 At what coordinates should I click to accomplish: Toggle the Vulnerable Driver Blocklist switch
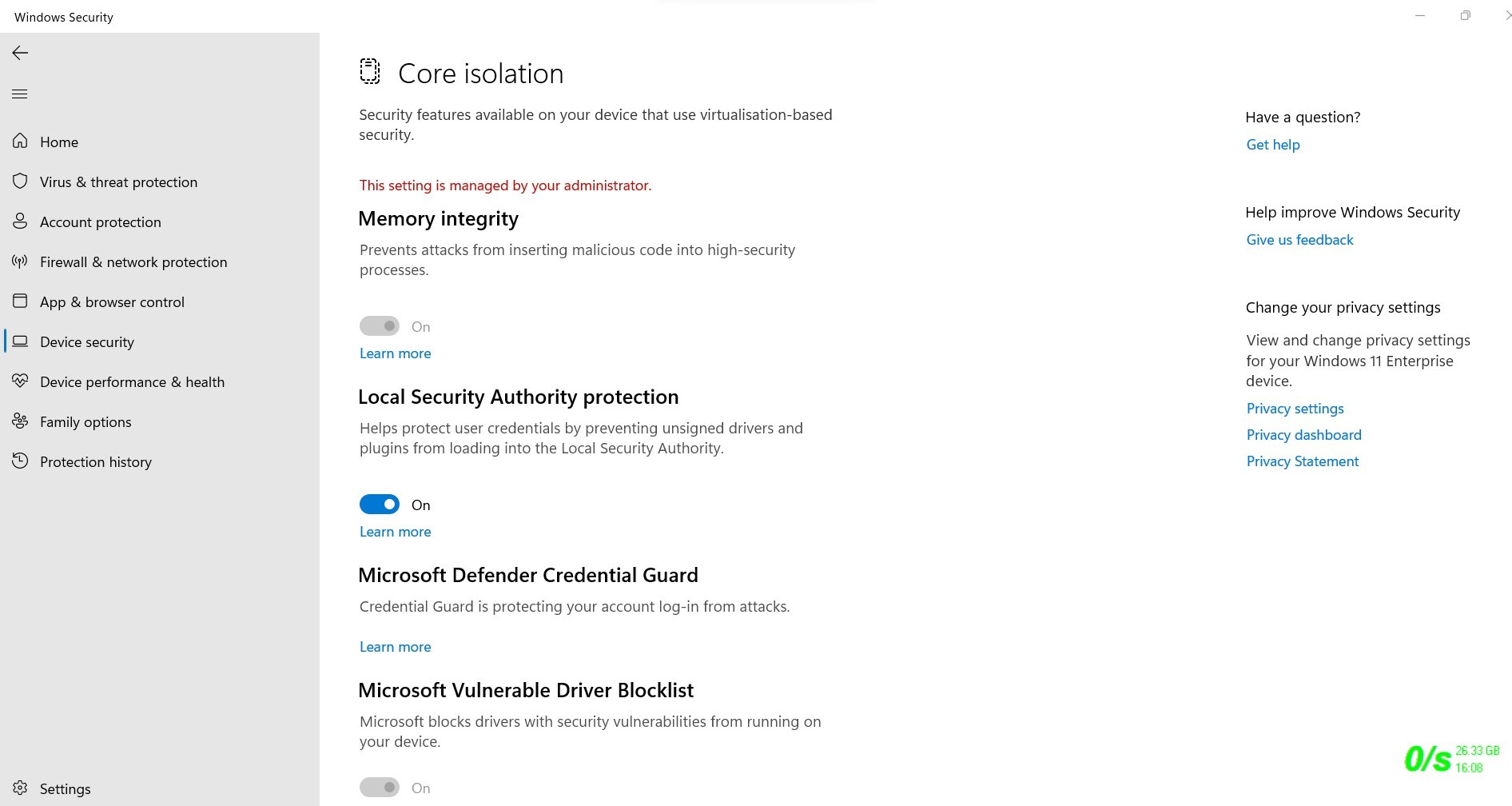[x=380, y=788]
